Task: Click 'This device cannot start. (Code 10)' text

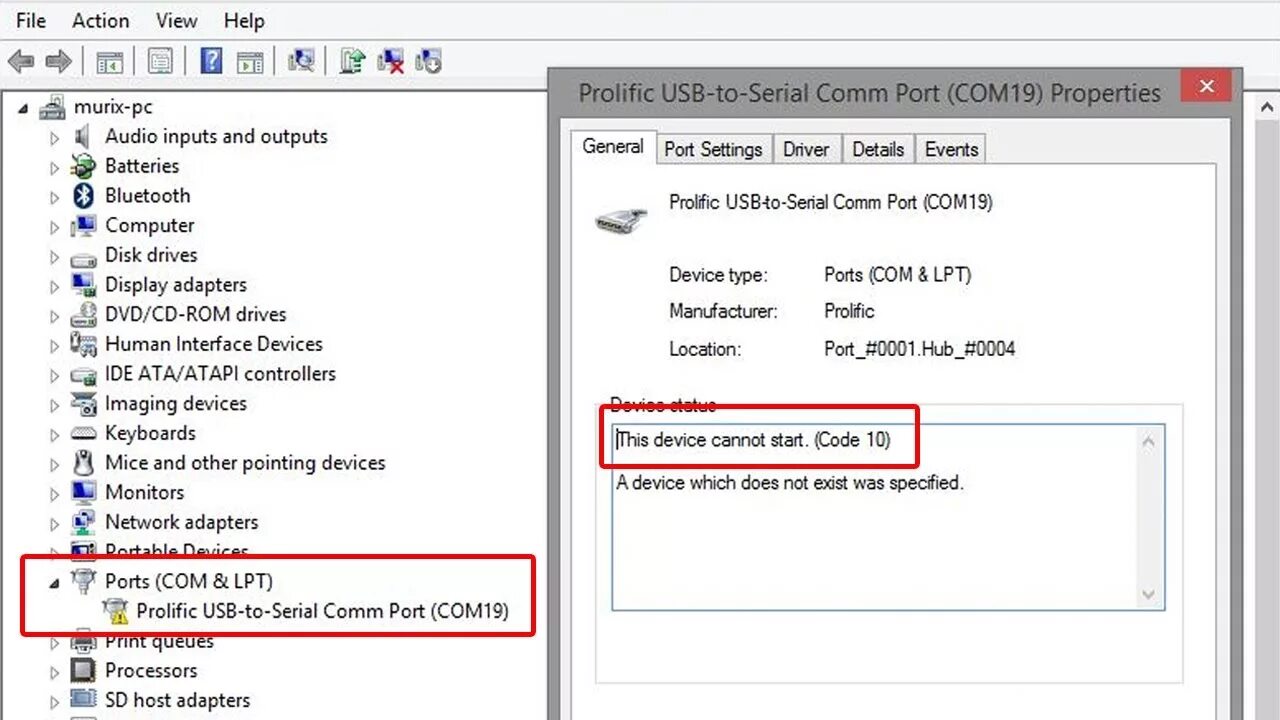Action: coord(753,439)
